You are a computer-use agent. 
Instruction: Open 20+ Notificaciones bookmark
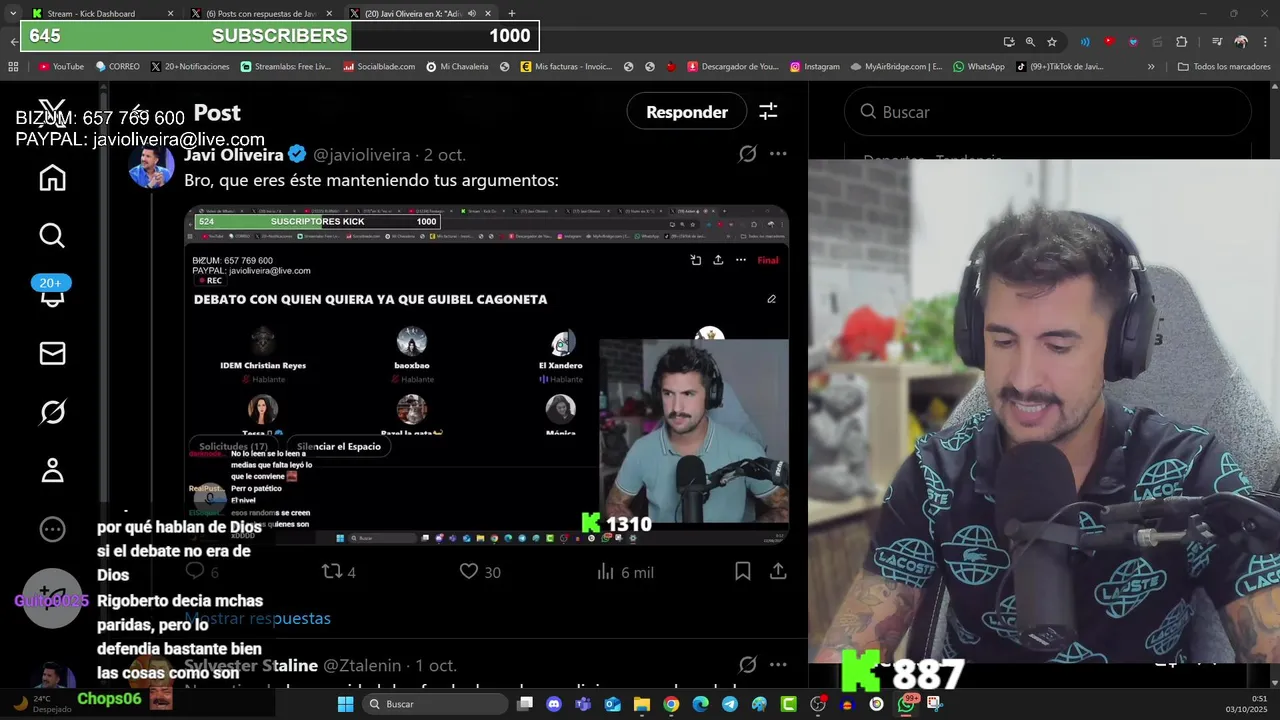point(190,67)
